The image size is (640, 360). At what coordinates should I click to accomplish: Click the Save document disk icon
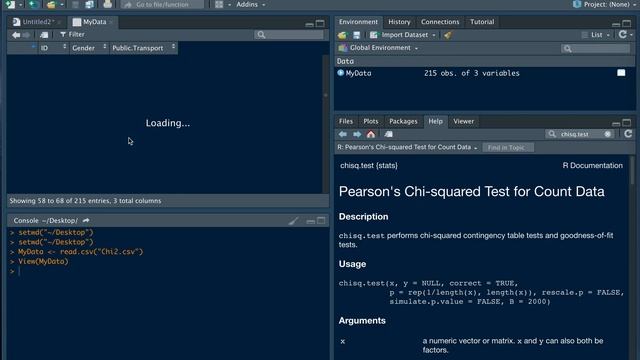[75, 4]
